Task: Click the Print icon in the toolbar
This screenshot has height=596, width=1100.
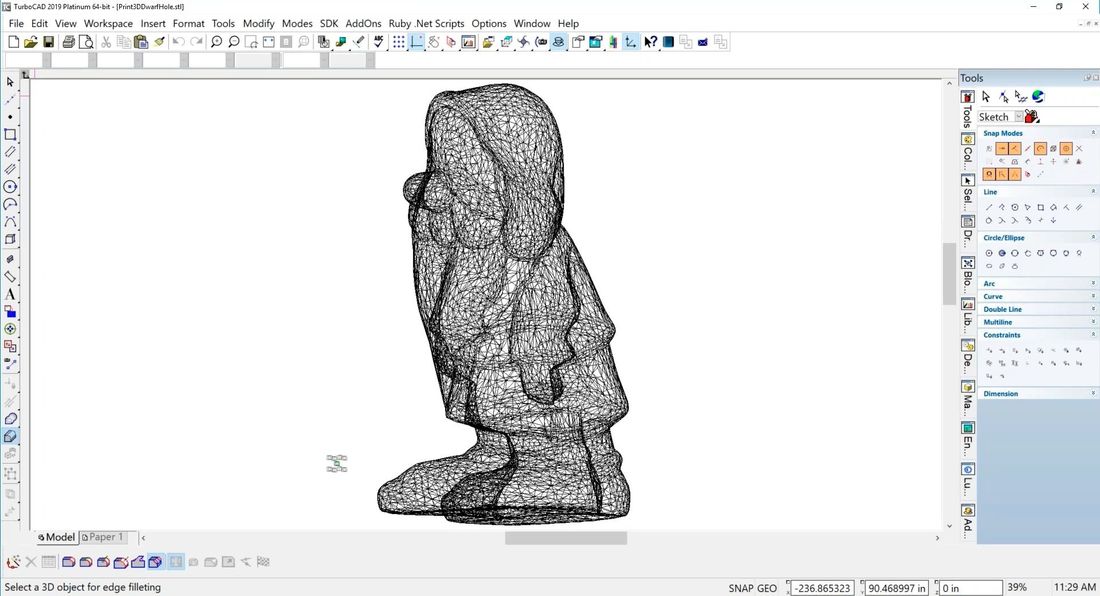Action: tap(68, 42)
